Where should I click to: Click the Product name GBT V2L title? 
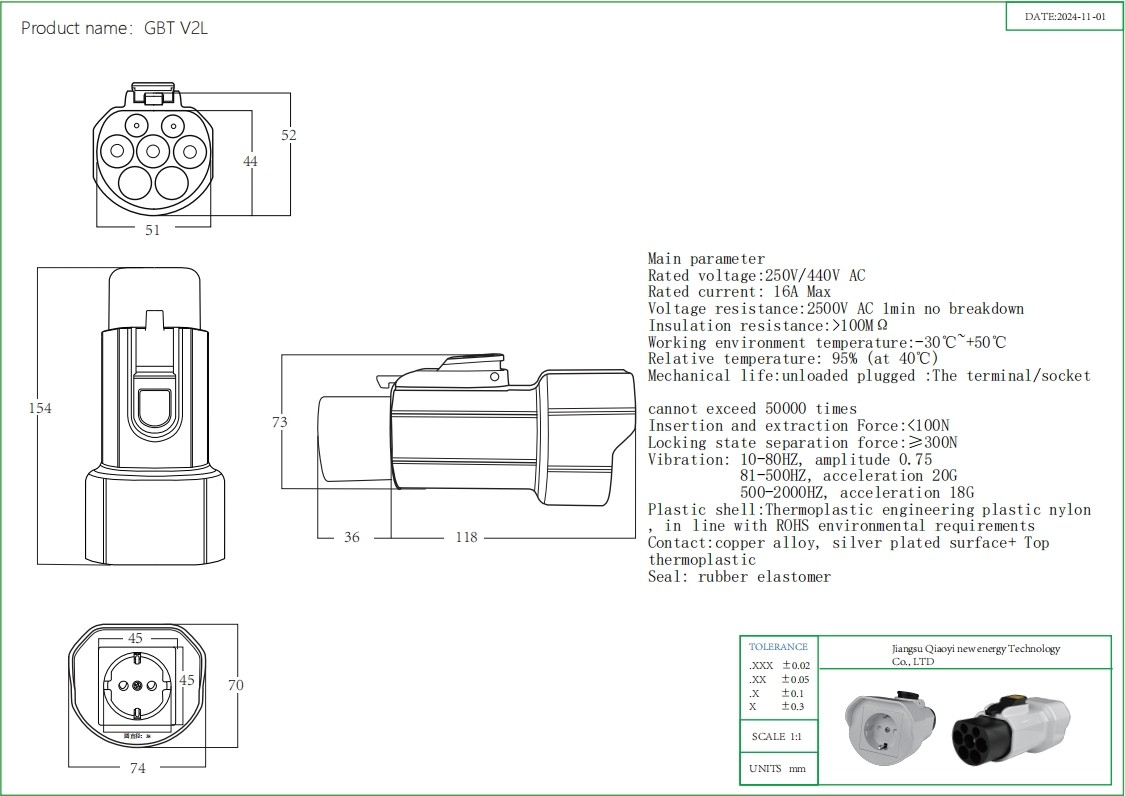tap(114, 28)
